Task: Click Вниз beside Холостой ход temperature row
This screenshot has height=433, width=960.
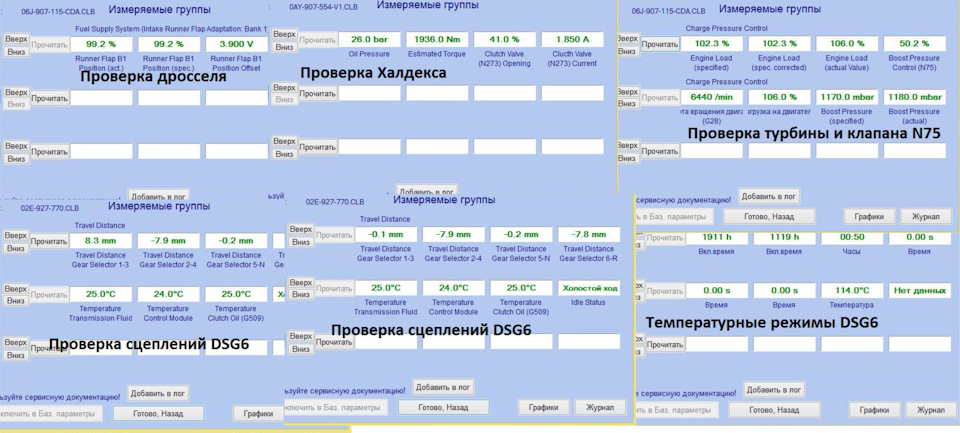Action: [x=301, y=295]
